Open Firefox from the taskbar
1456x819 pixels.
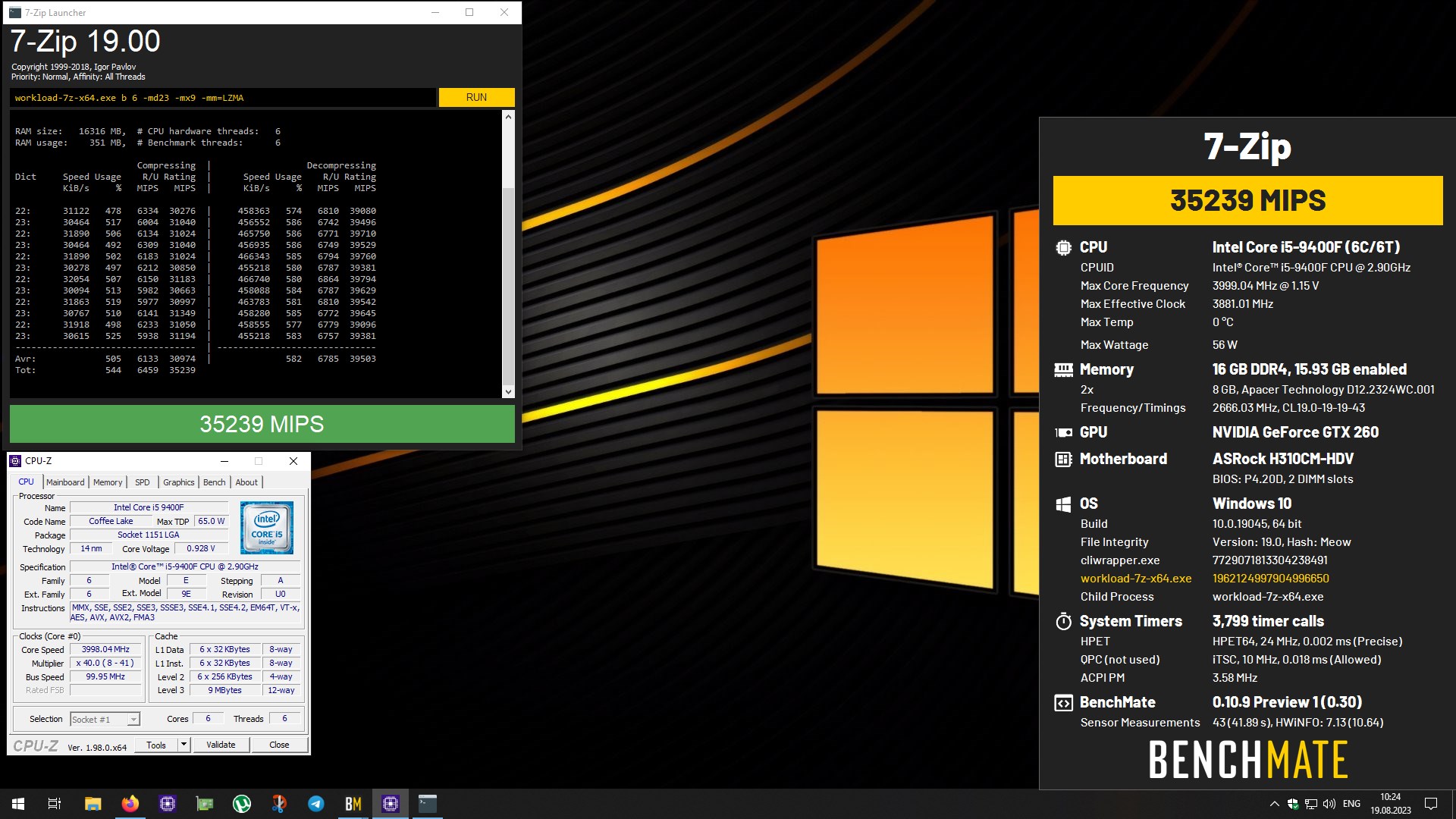coord(130,804)
